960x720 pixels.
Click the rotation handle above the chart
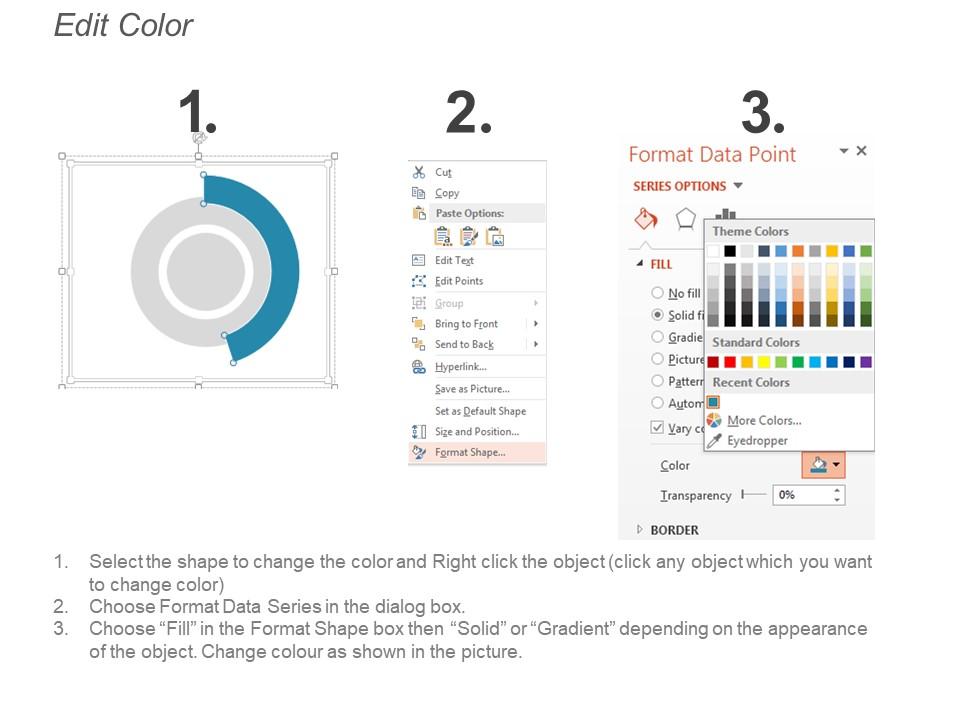click(x=199, y=137)
